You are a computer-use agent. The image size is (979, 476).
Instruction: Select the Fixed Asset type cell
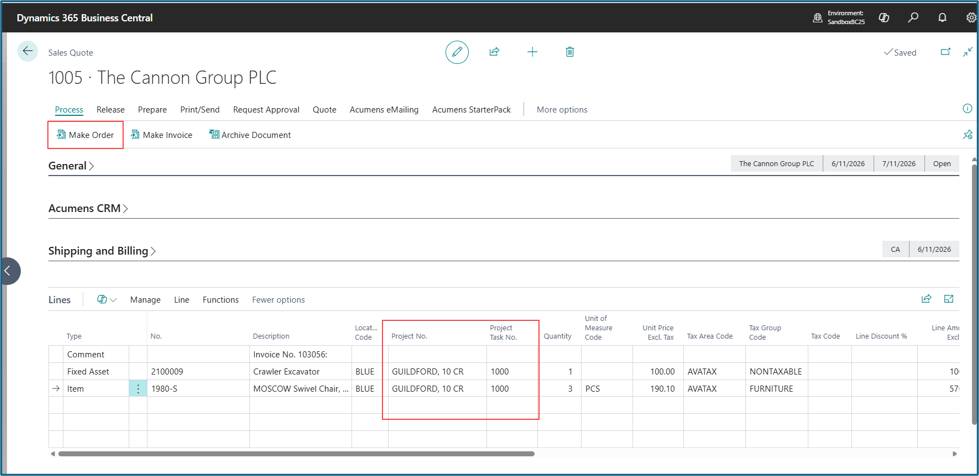pyautogui.click(x=96, y=371)
